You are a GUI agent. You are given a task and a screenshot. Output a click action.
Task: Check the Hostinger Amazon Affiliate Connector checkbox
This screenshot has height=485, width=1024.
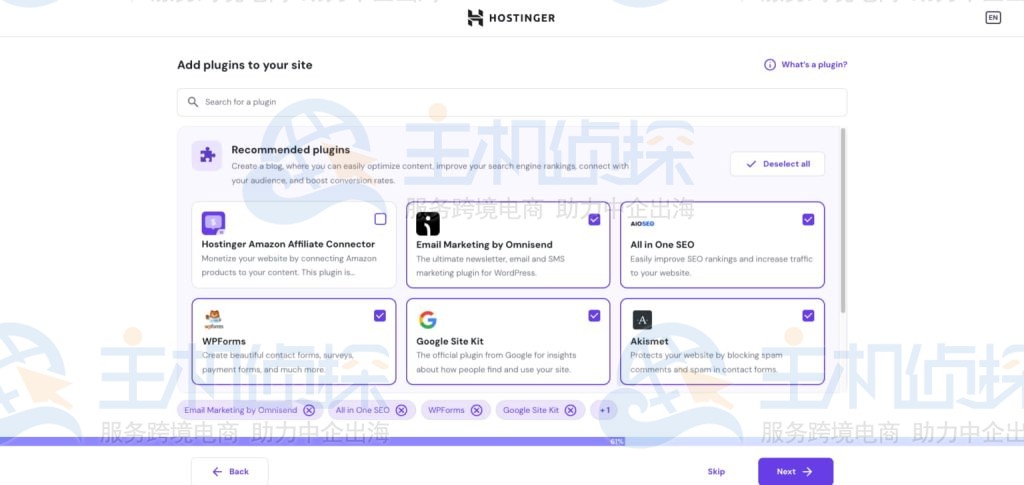tap(380, 219)
